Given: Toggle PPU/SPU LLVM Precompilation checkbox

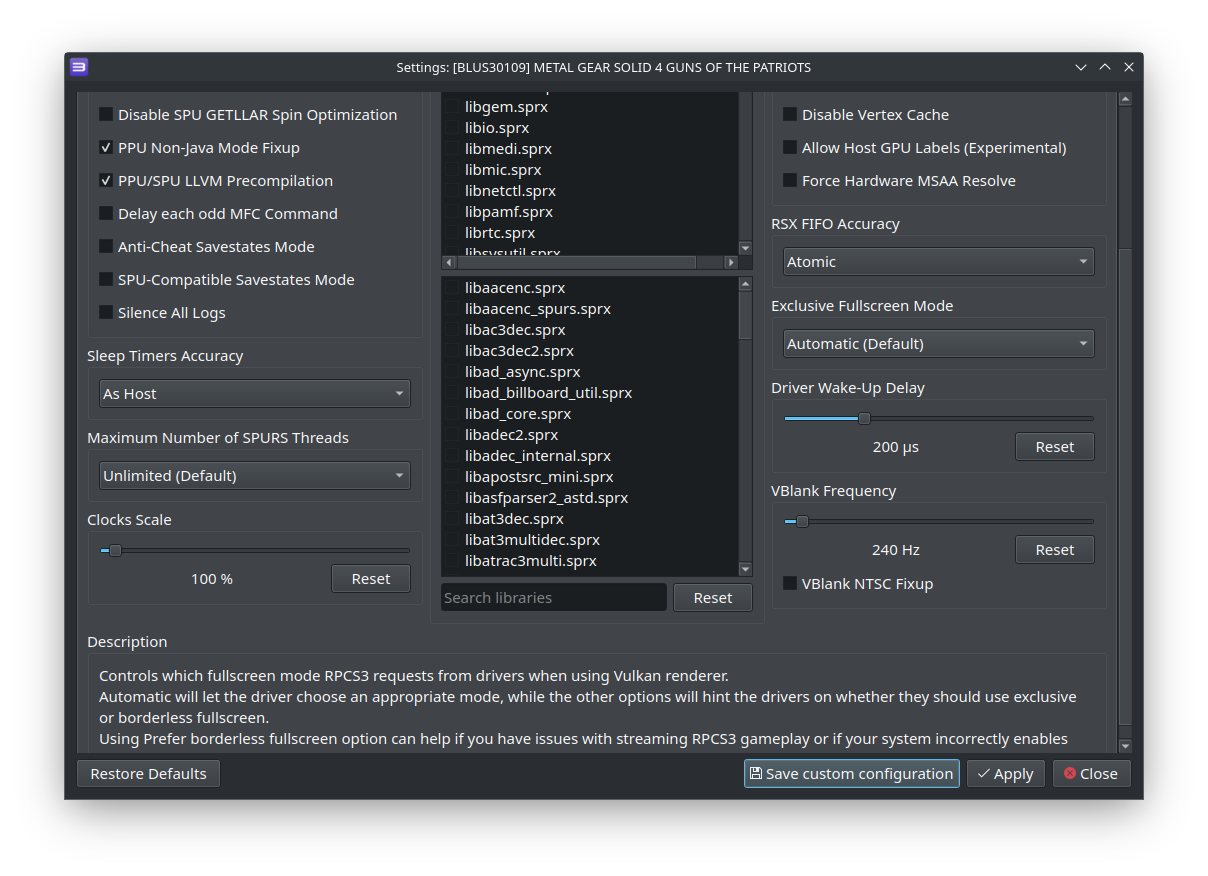Looking at the screenshot, I should [106, 181].
